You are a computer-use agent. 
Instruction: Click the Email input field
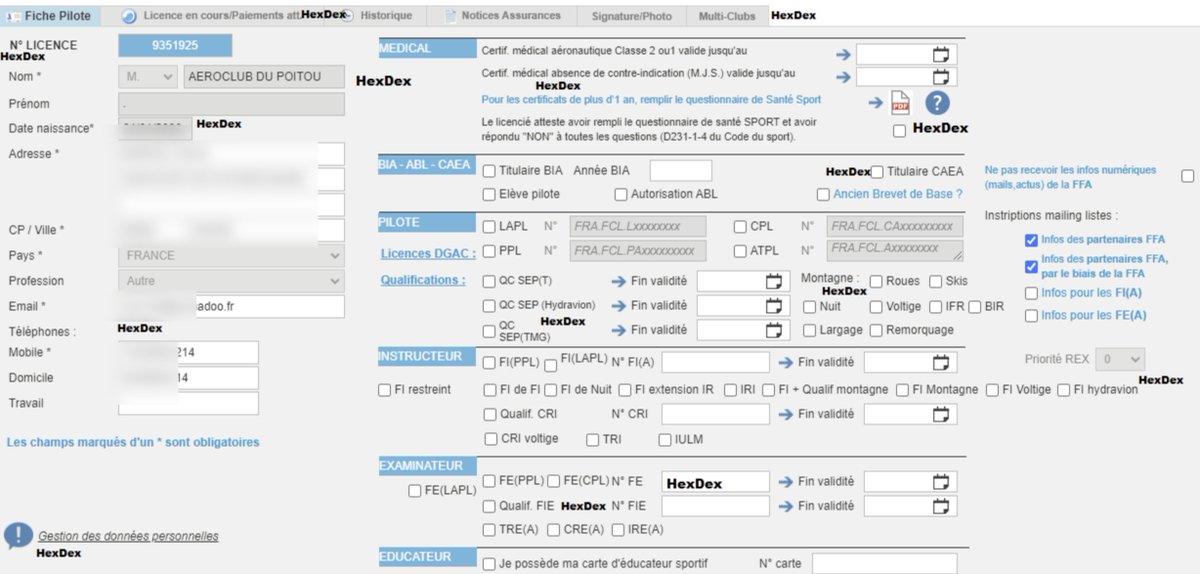tap(231, 306)
